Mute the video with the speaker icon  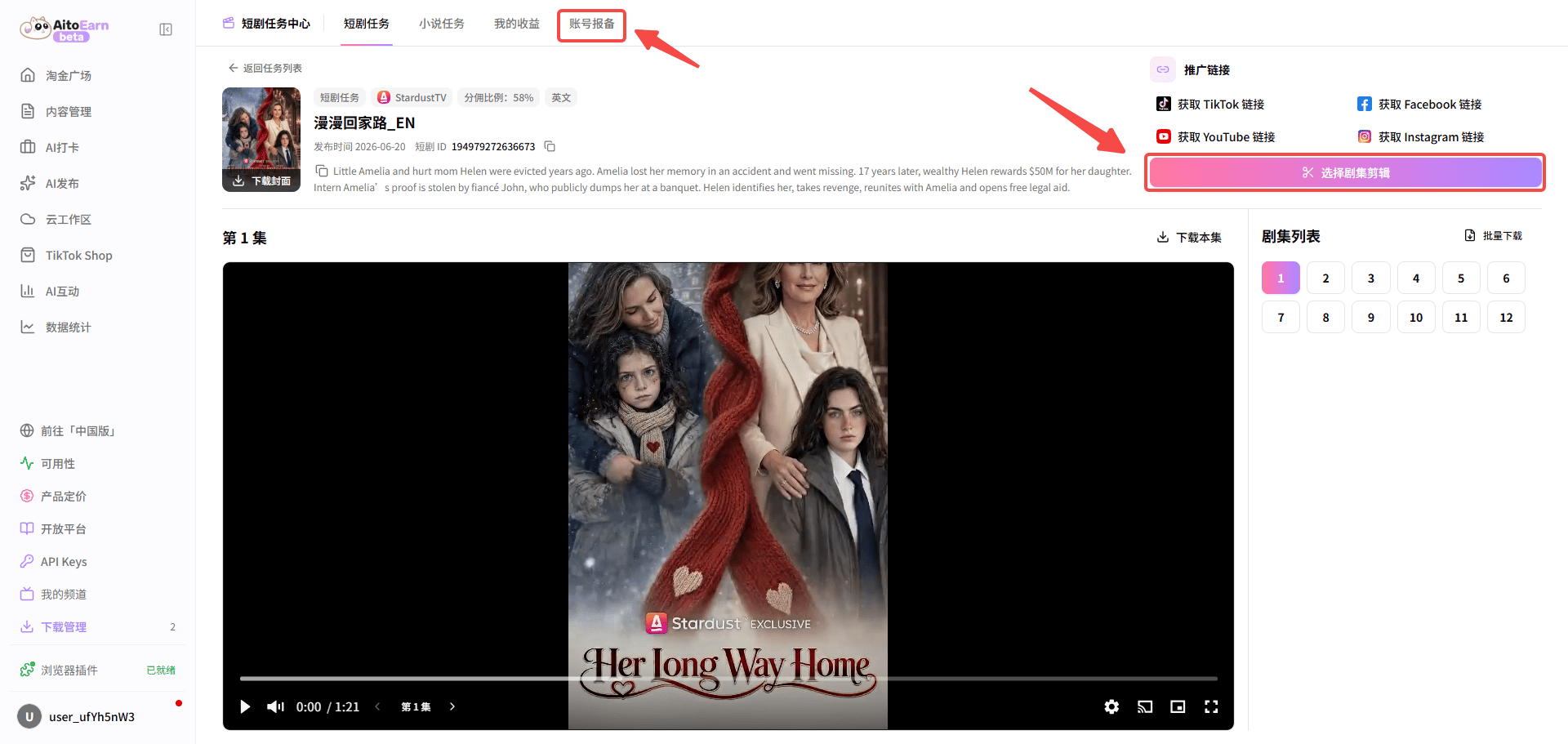[276, 706]
